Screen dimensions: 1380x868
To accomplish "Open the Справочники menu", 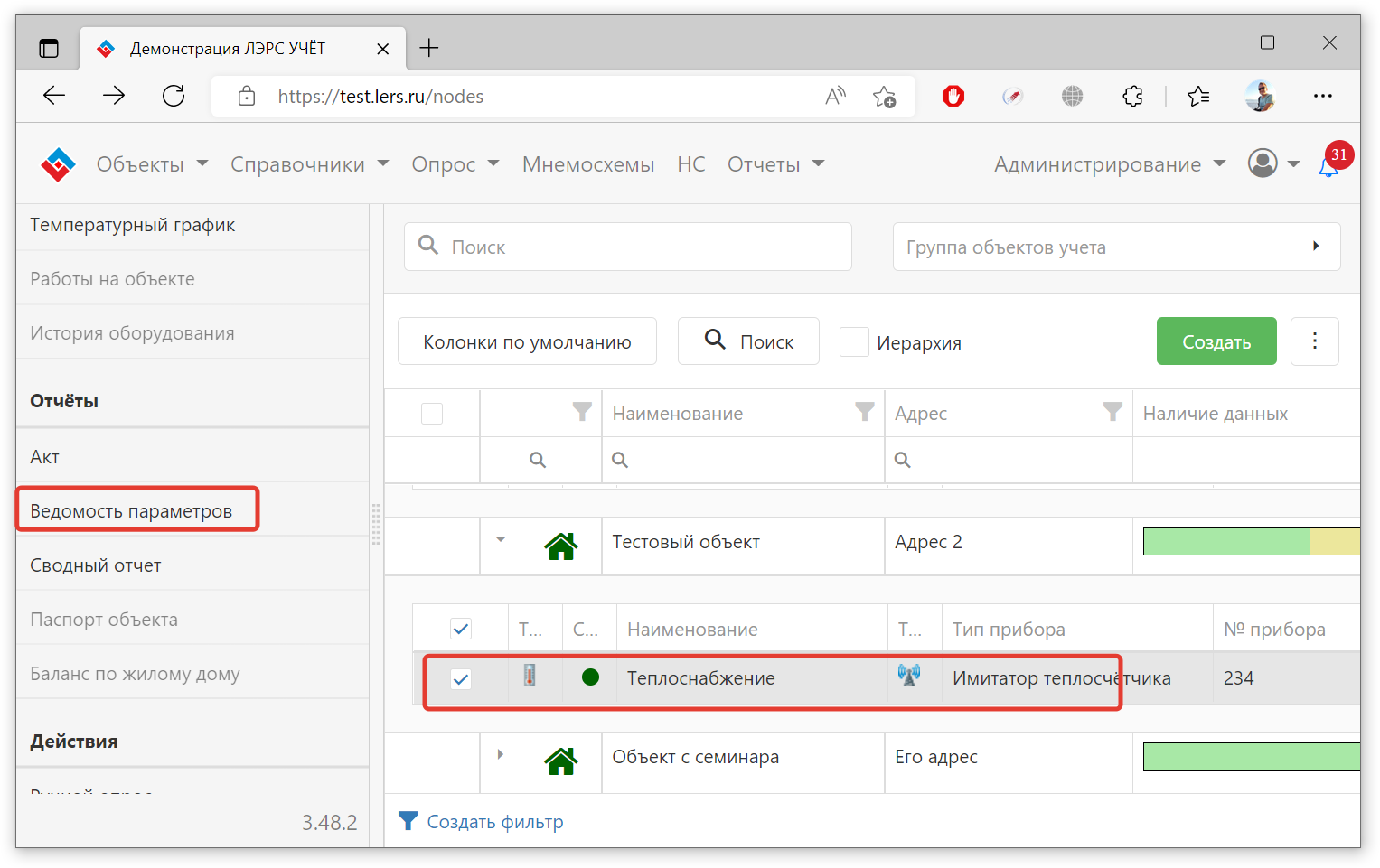I will coord(309,164).
